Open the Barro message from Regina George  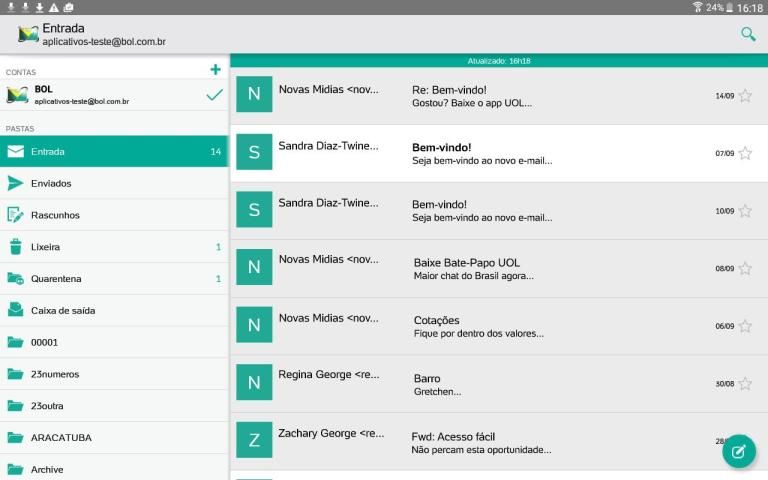[499, 384]
